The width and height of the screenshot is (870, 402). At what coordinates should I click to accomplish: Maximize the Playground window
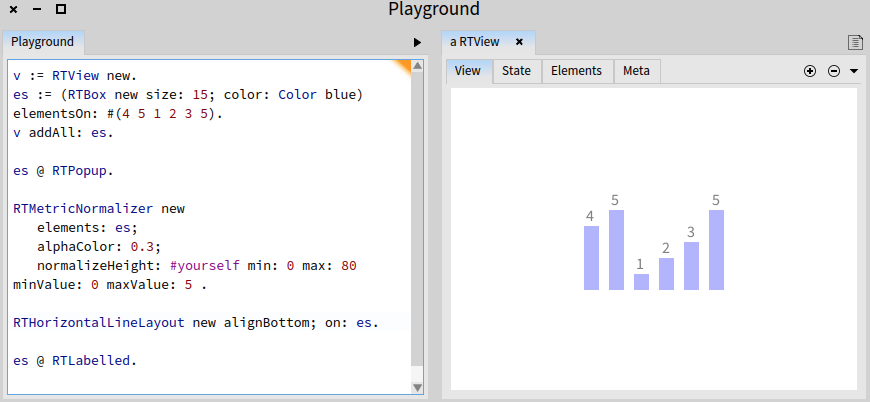[x=60, y=9]
